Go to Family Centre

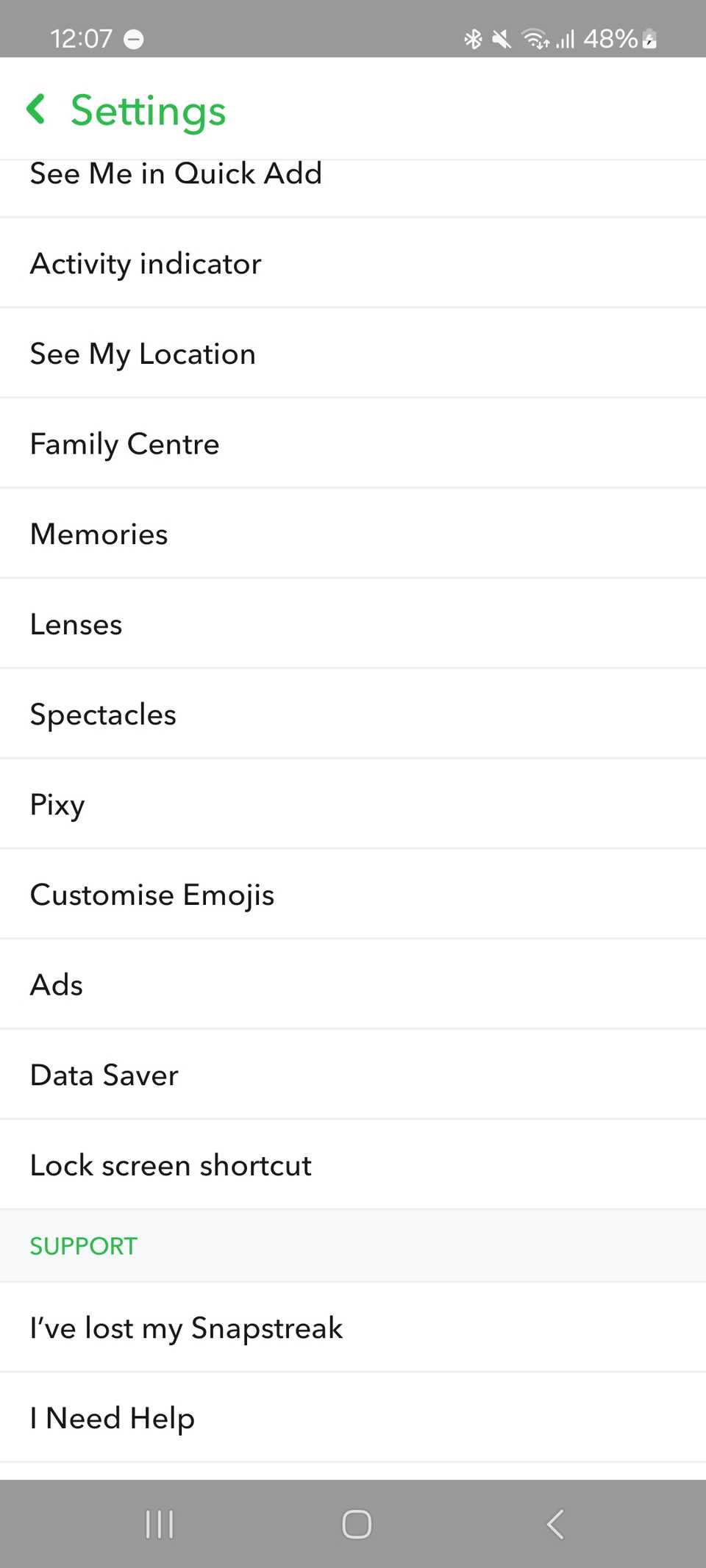[x=124, y=444]
